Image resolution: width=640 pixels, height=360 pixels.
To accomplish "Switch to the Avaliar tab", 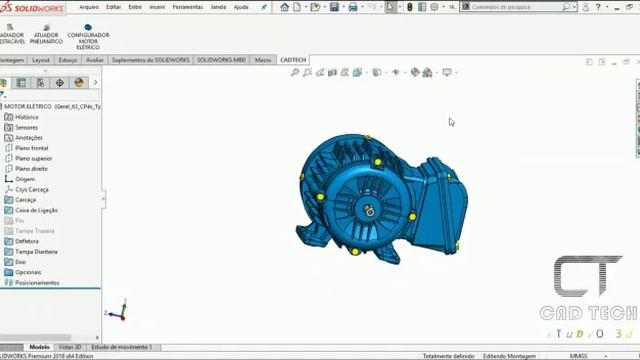I will point(95,60).
